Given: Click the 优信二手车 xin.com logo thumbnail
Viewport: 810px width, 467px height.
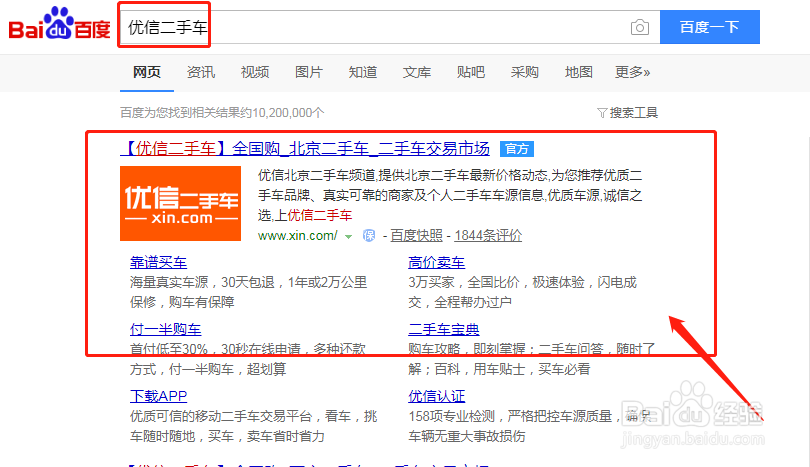Looking at the screenshot, I should (x=180, y=204).
